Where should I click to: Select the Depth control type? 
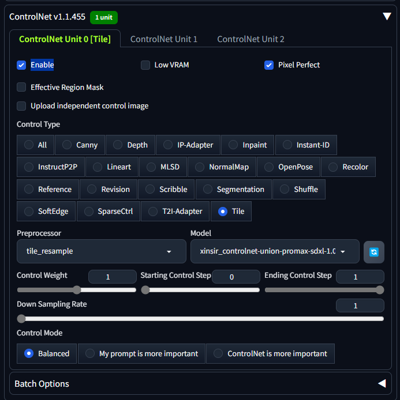point(130,145)
